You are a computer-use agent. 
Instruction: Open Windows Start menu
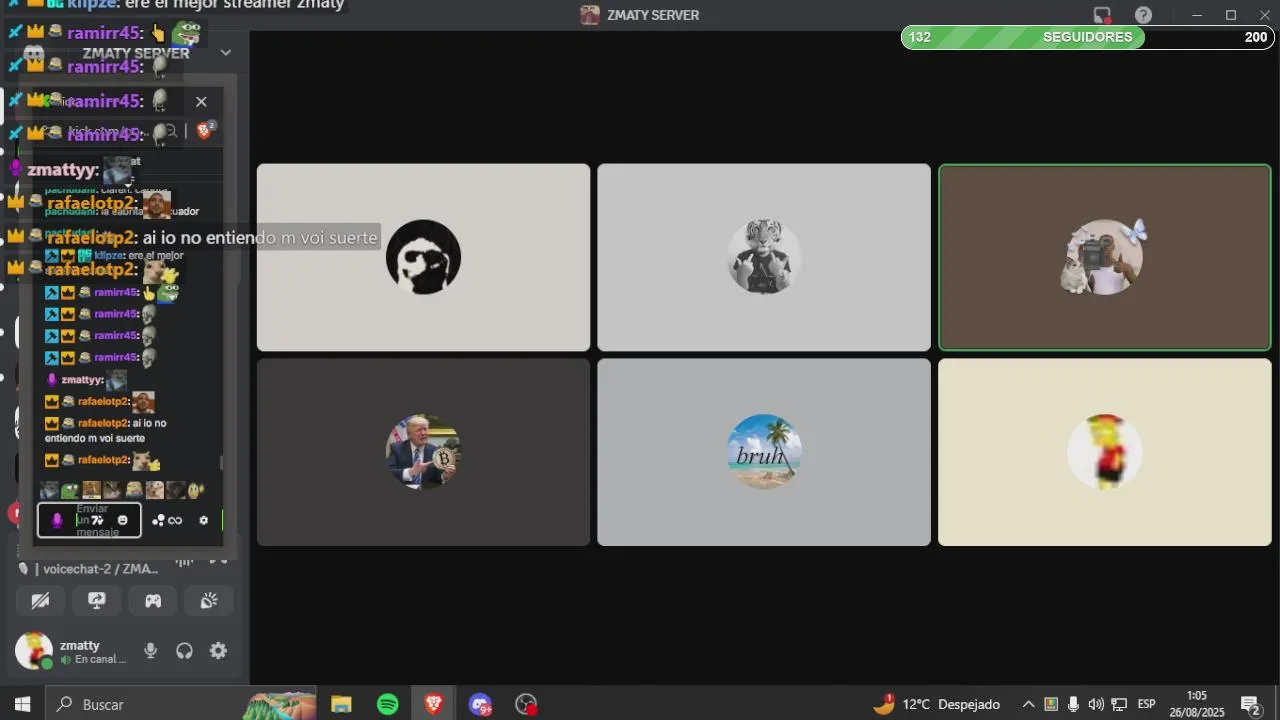pos(22,704)
